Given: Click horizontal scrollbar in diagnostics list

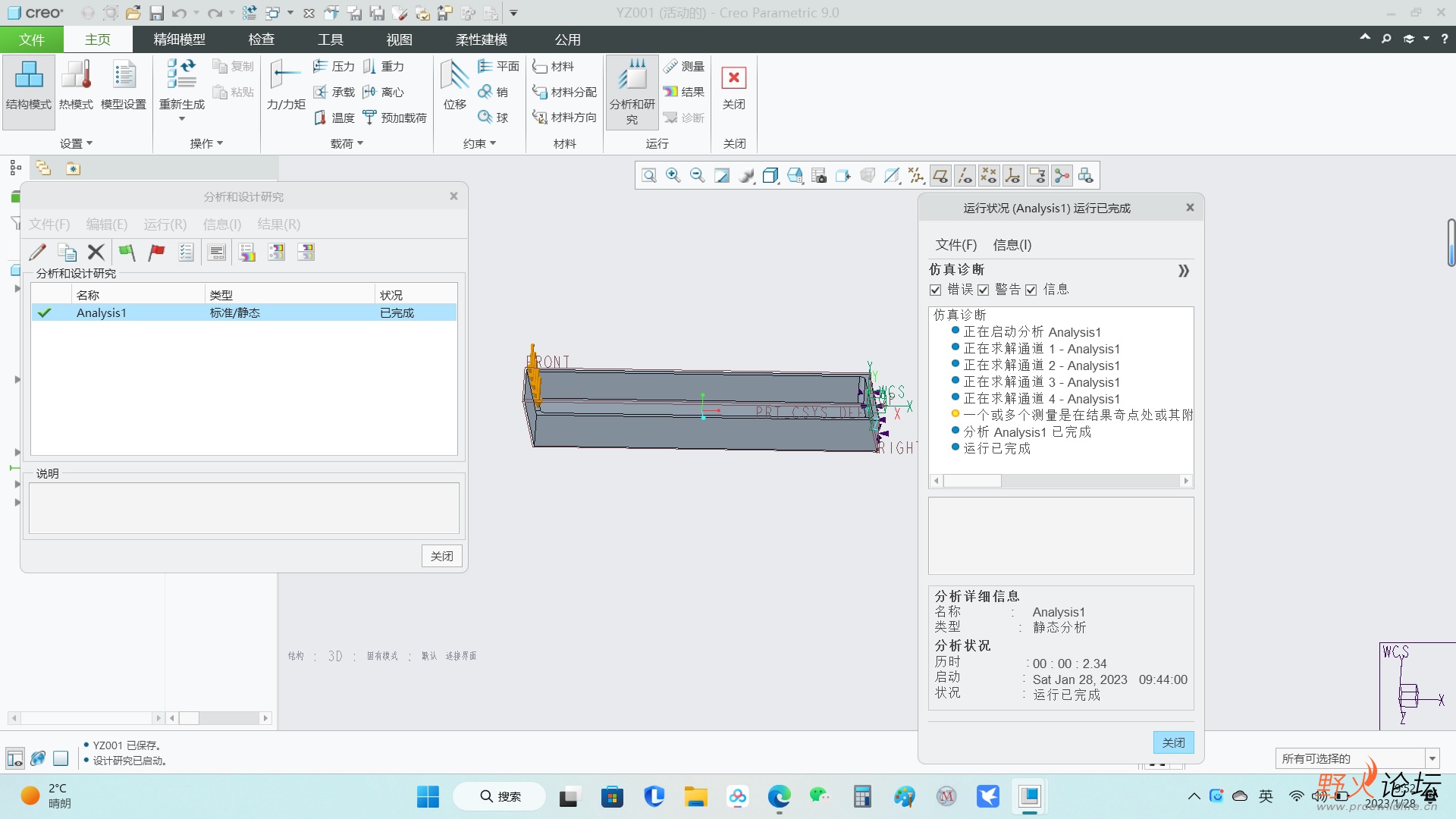Looking at the screenshot, I should tap(1061, 481).
